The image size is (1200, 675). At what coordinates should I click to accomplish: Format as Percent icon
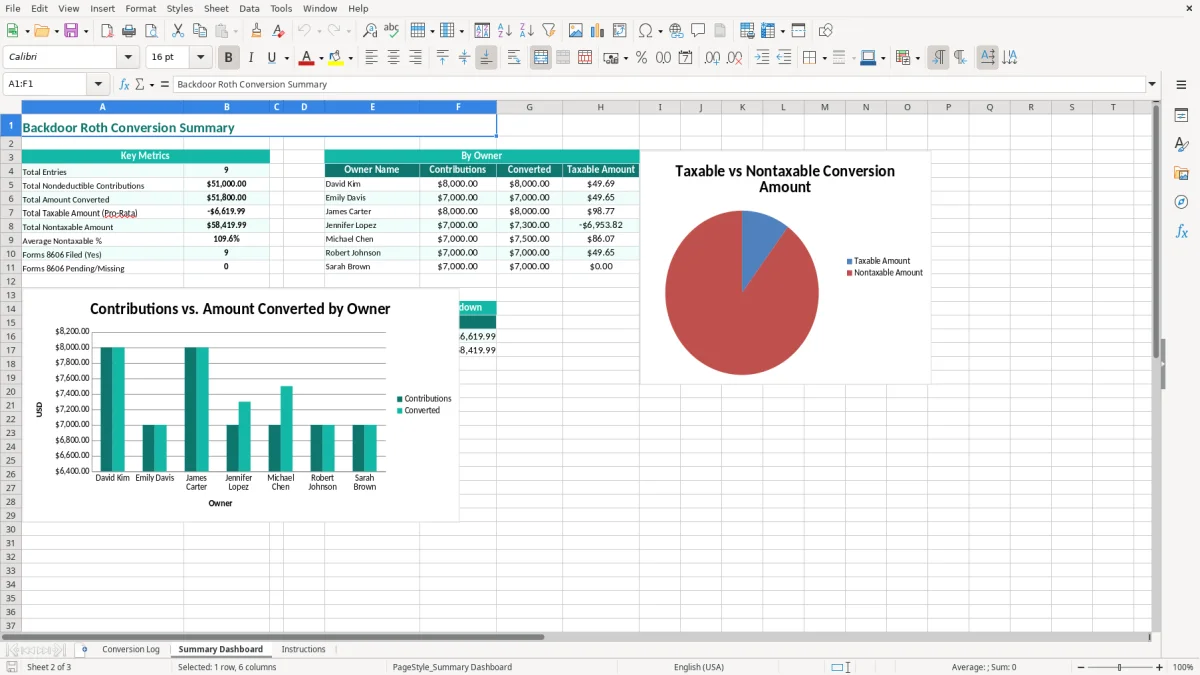click(642, 58)
